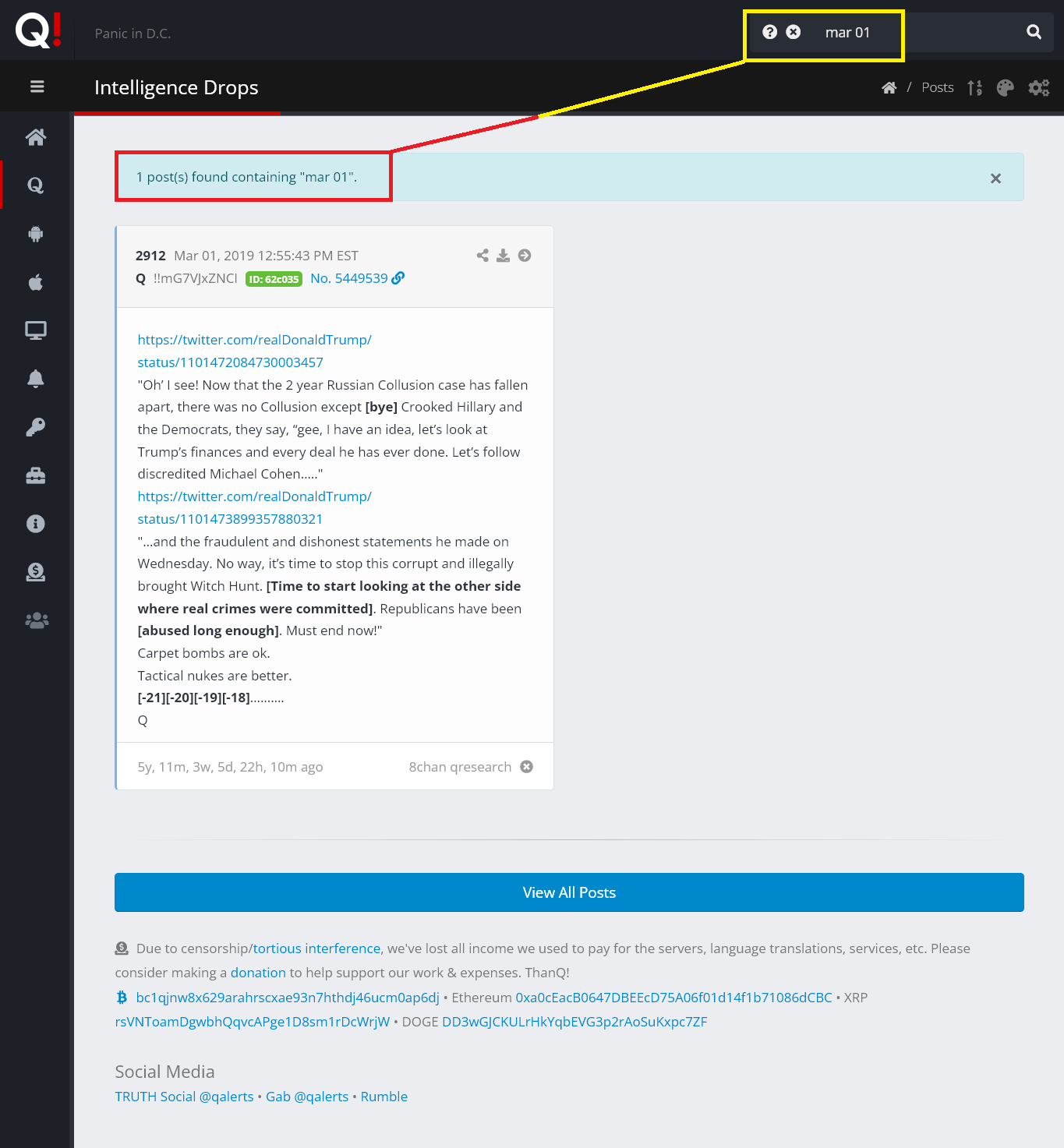Clear the search with X icon
1064x1148 pixels.
[794, 32]
